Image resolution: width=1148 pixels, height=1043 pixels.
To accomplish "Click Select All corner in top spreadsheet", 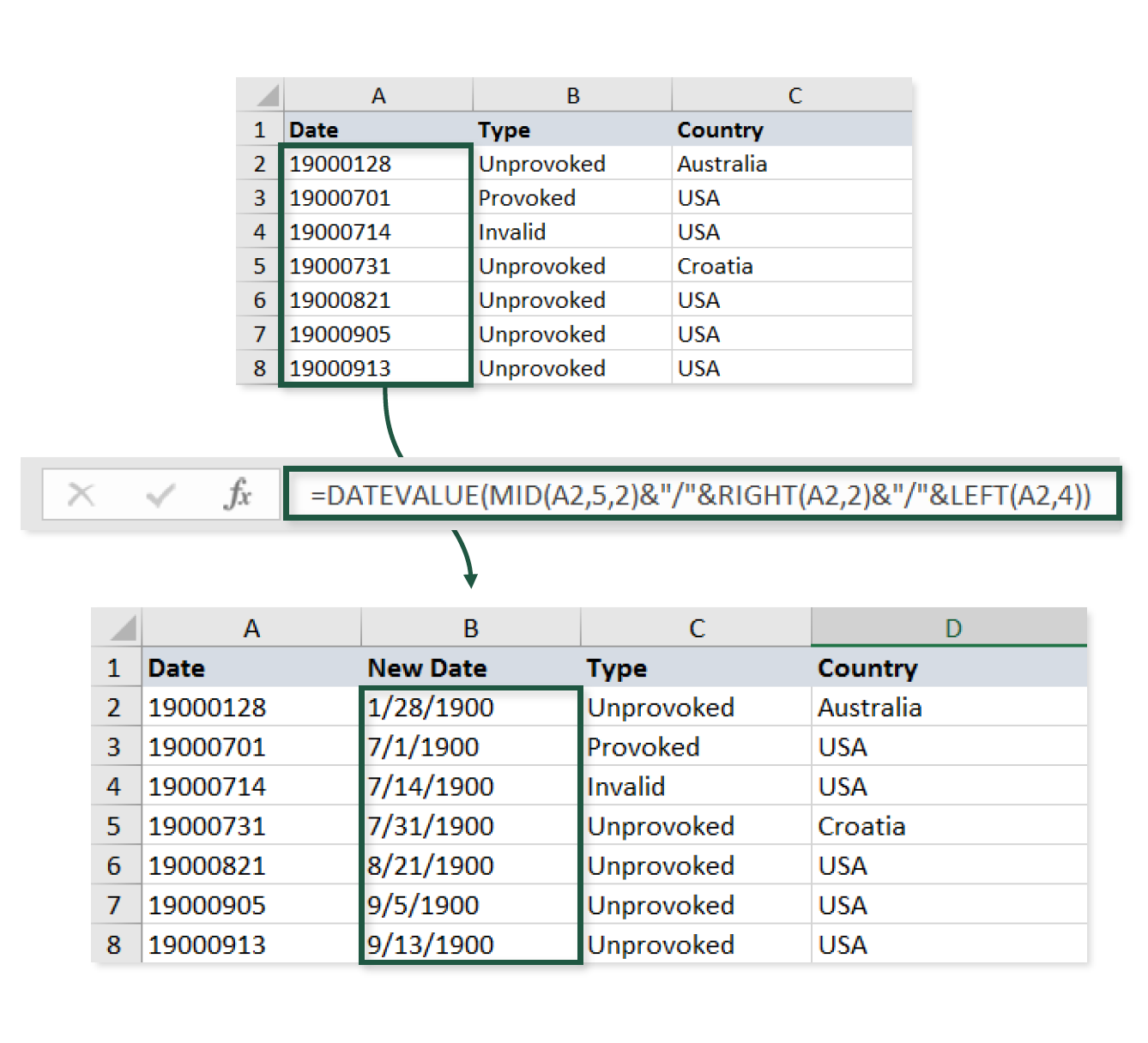I will coord(261,95).
